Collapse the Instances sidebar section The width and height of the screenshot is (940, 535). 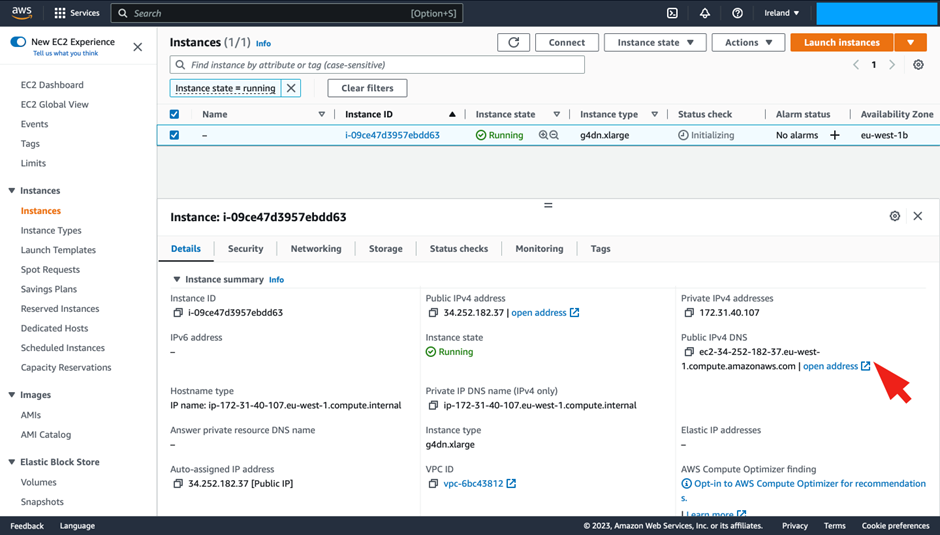click(x=11, y=191)
